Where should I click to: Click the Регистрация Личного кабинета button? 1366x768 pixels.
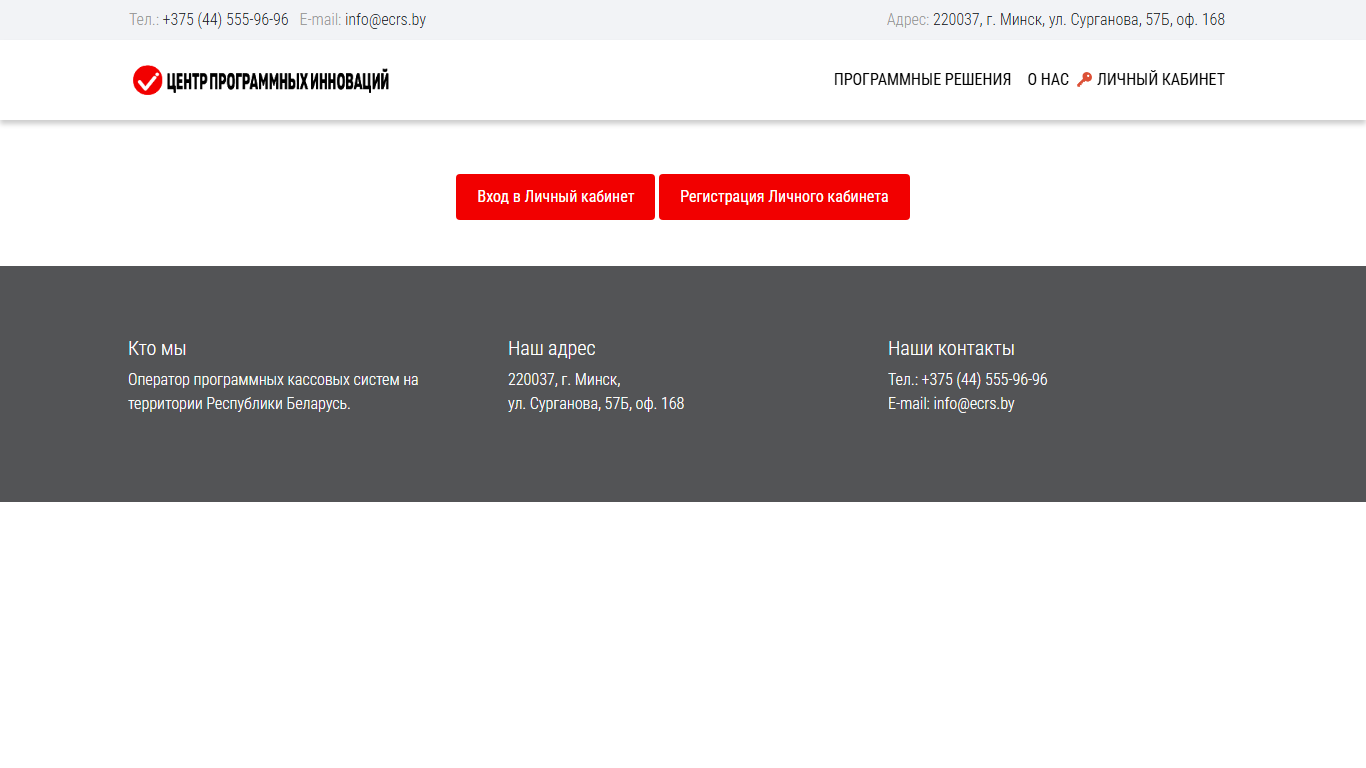click(x=784, y=197)
